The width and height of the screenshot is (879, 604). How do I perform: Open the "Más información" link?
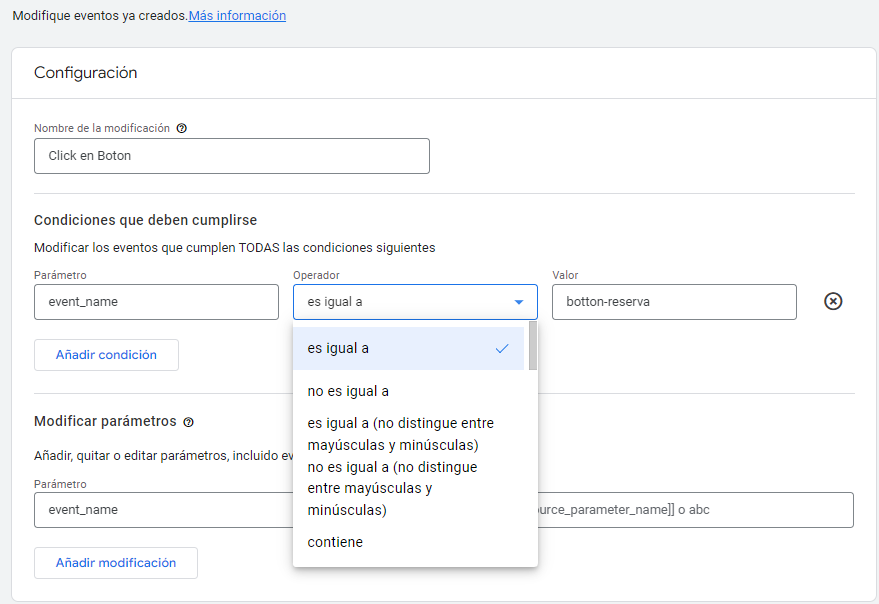[237, 16]
